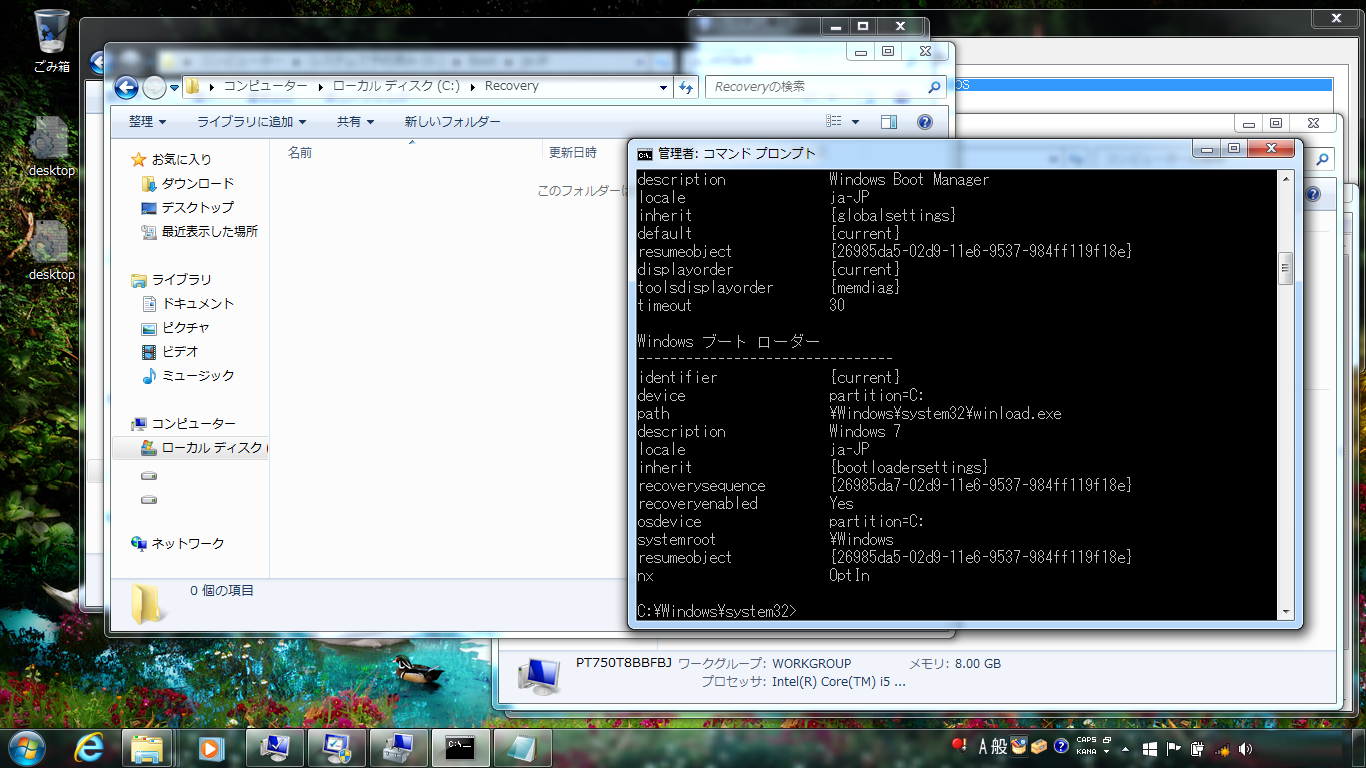This screenshot has height=768, width=1366.
Task: Open Internet Explorer from the taskbar
Action: point(88,747)
